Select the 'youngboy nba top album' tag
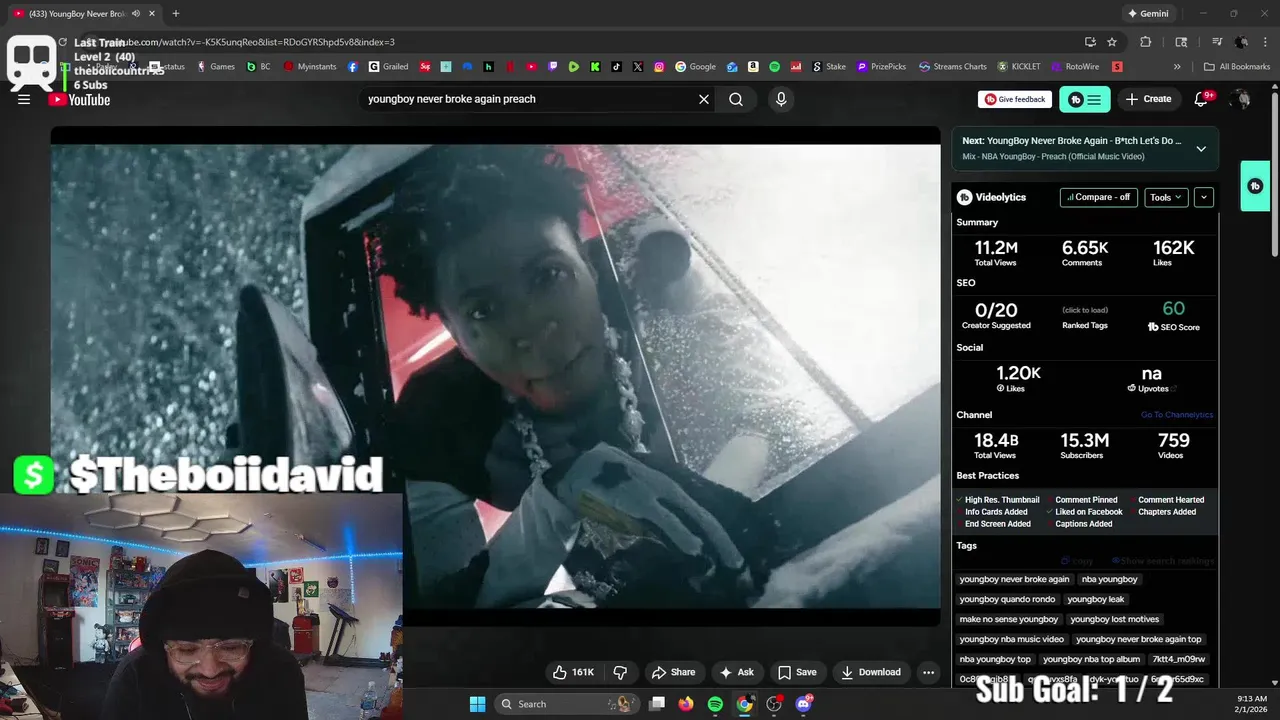 (x=1091, y=659)
